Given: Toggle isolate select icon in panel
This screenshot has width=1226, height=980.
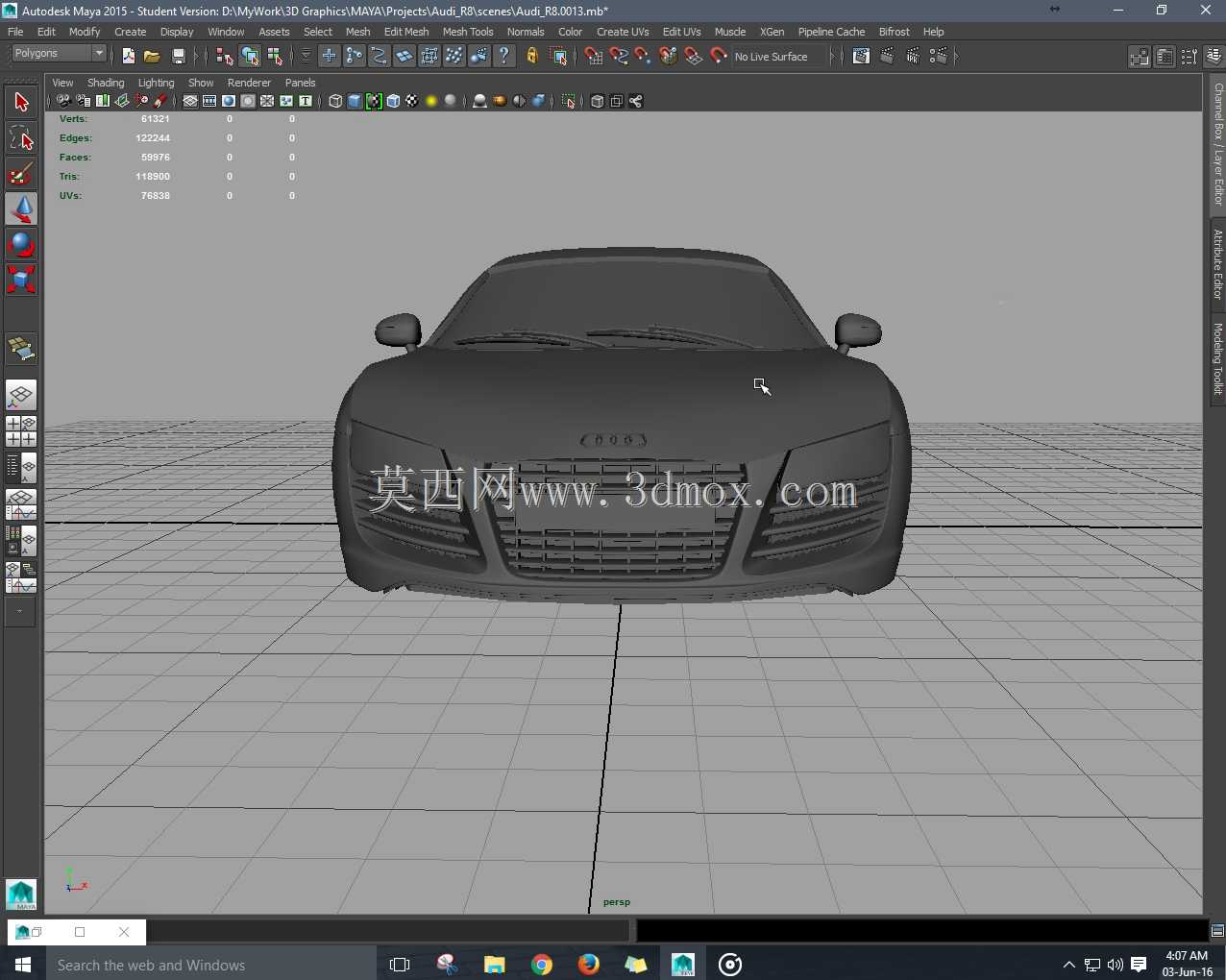Looking at the screenshot, I should pyautogui.click(x=569, y=101).
